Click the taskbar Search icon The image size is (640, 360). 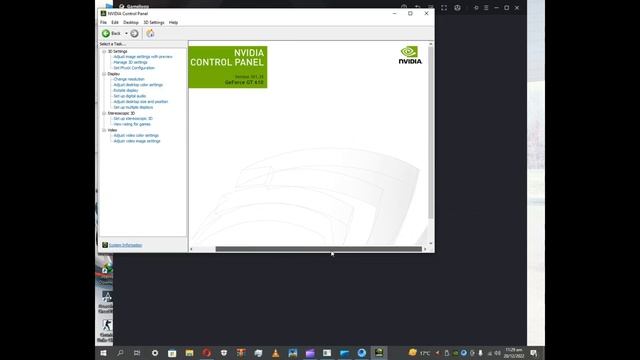point(120,353)
